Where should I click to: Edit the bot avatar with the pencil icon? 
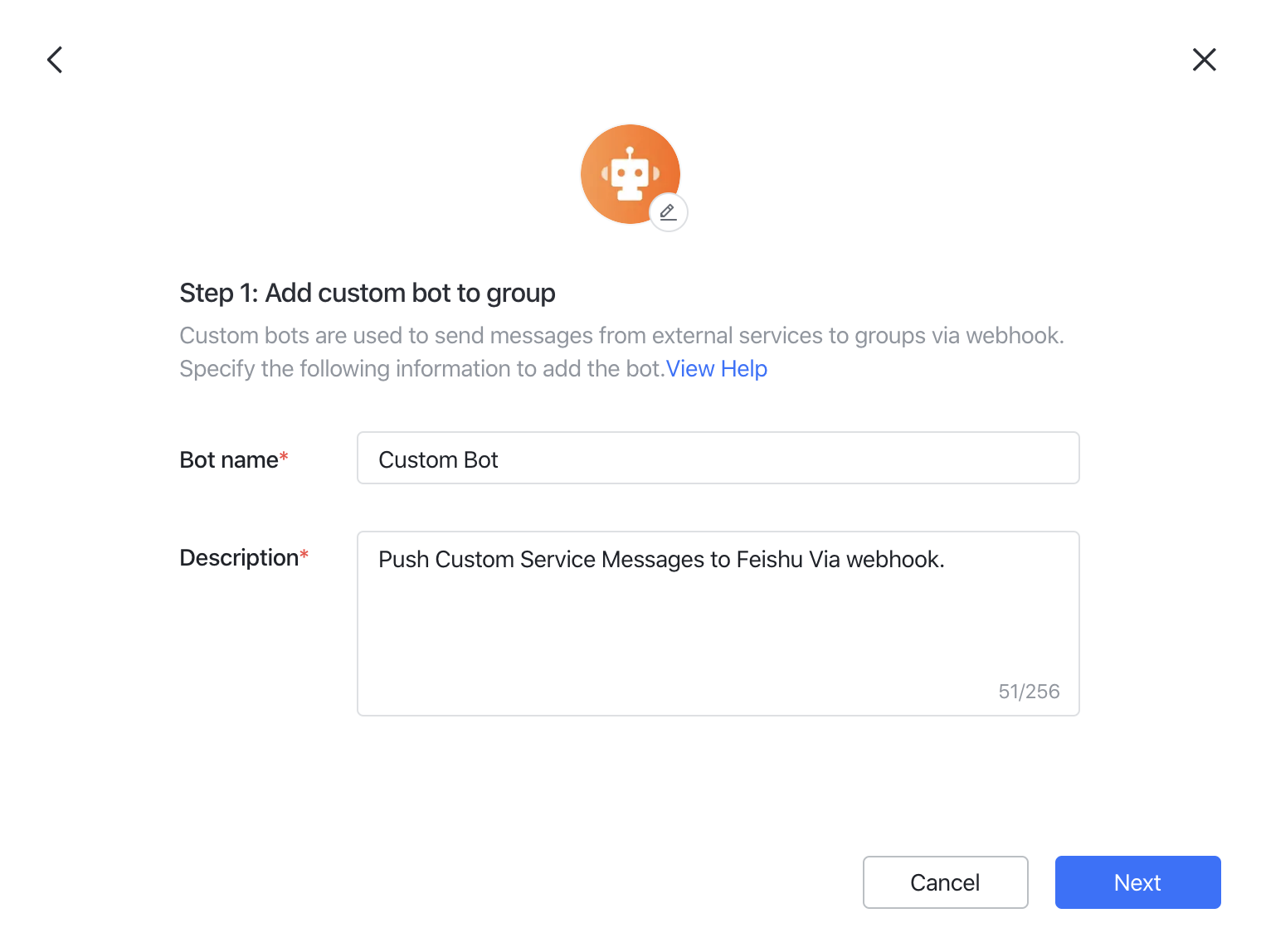(x=668, y=212)
